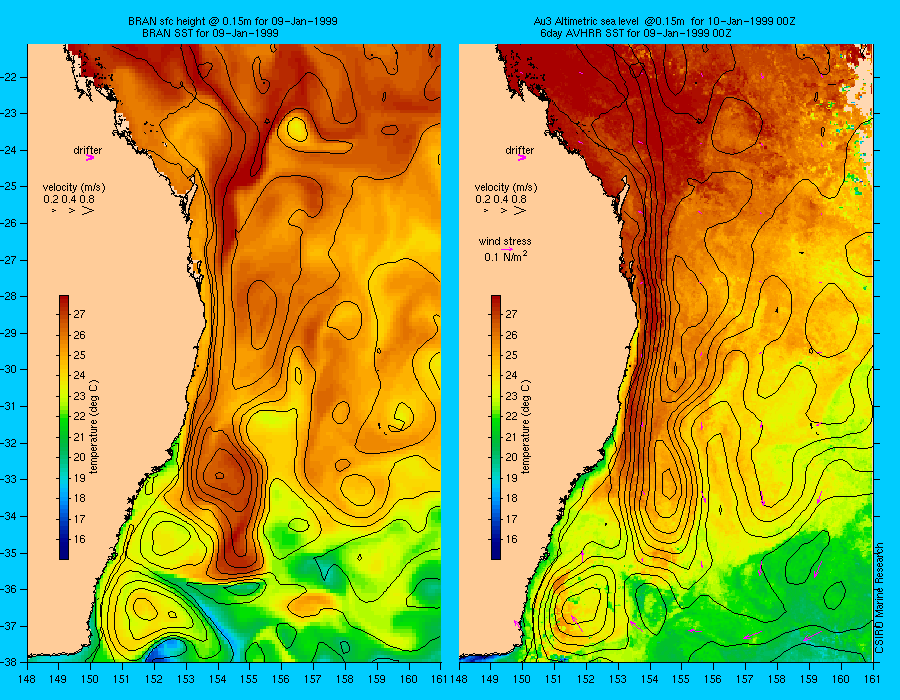Click the 159 longitude label under the AVHRR map

(809, 679)
